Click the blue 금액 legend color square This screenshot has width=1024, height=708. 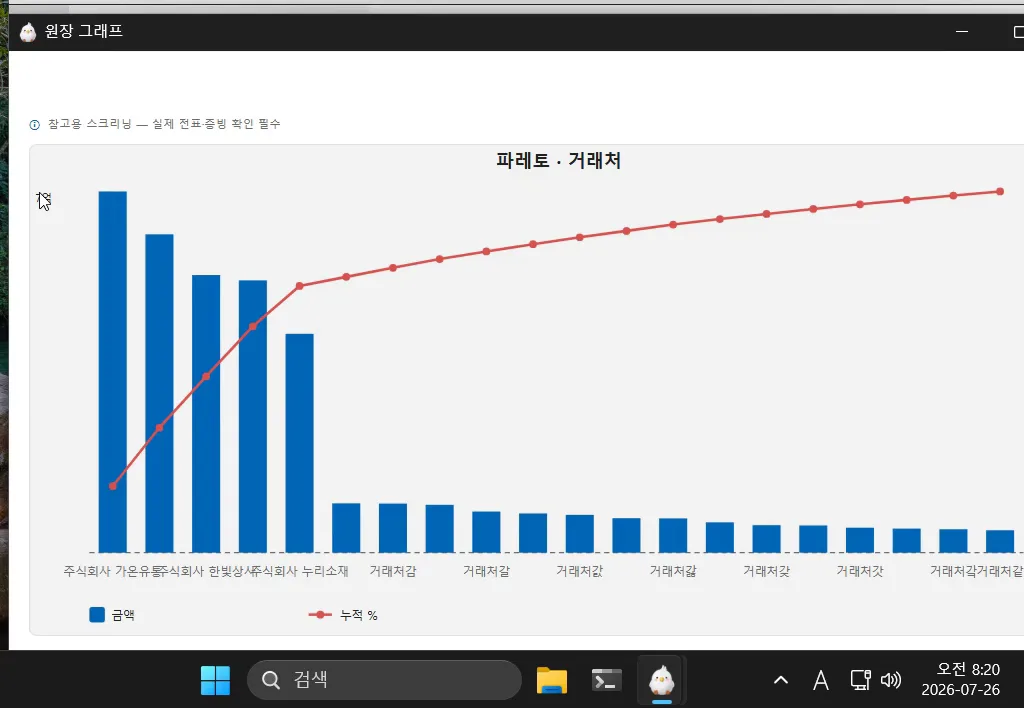point(97,615)
